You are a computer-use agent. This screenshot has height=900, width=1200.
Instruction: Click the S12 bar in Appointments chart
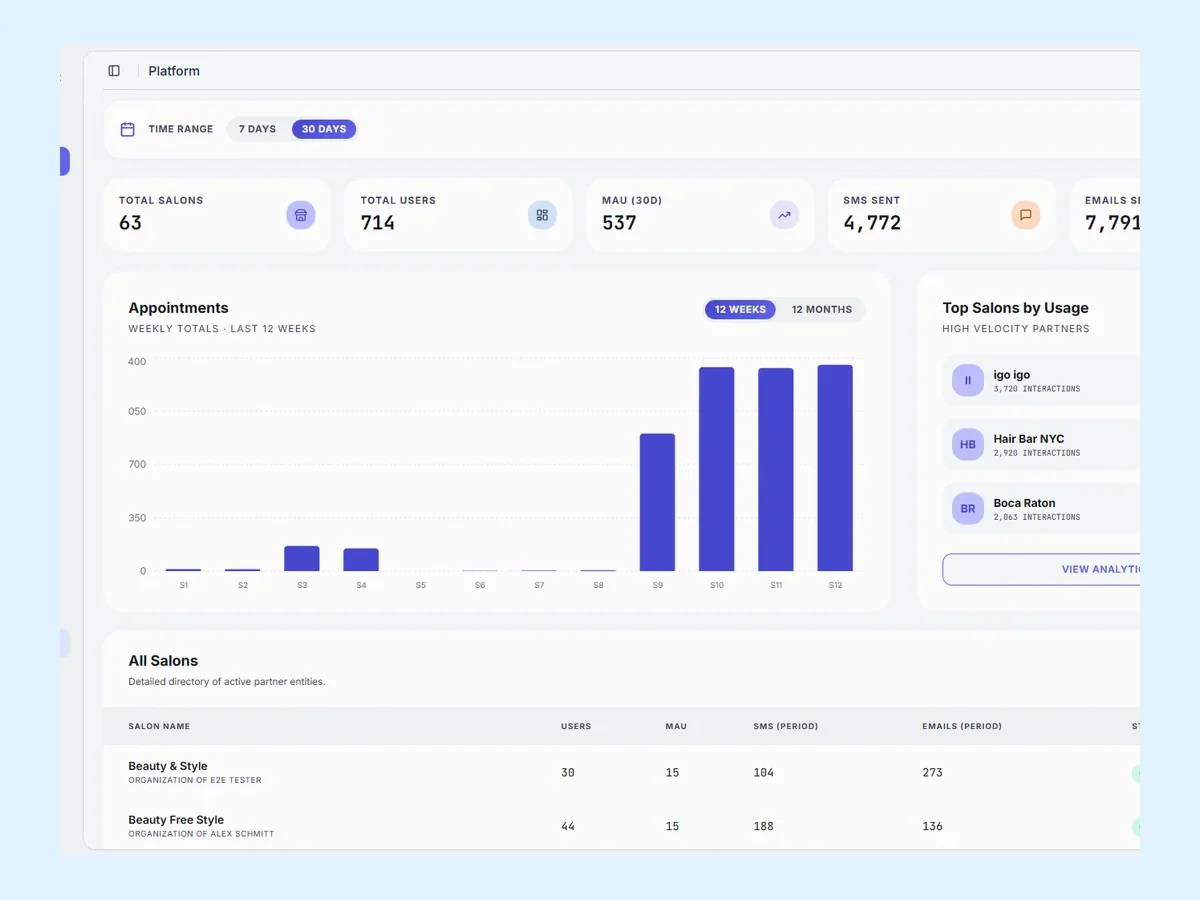tap(835, 468)
